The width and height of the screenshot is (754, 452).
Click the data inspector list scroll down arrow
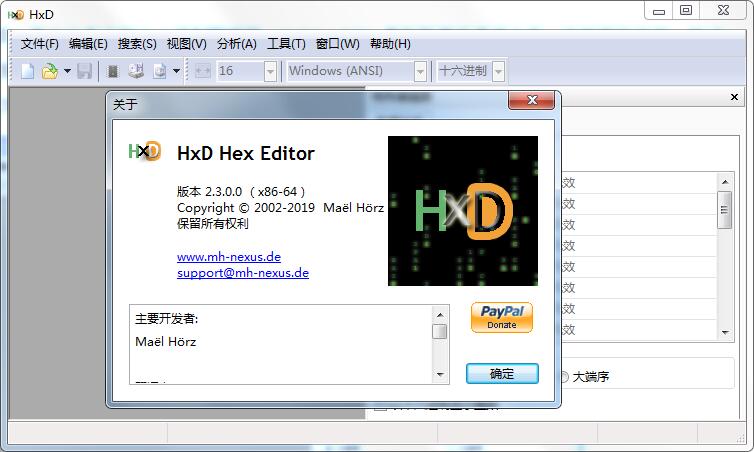point(725,332)
